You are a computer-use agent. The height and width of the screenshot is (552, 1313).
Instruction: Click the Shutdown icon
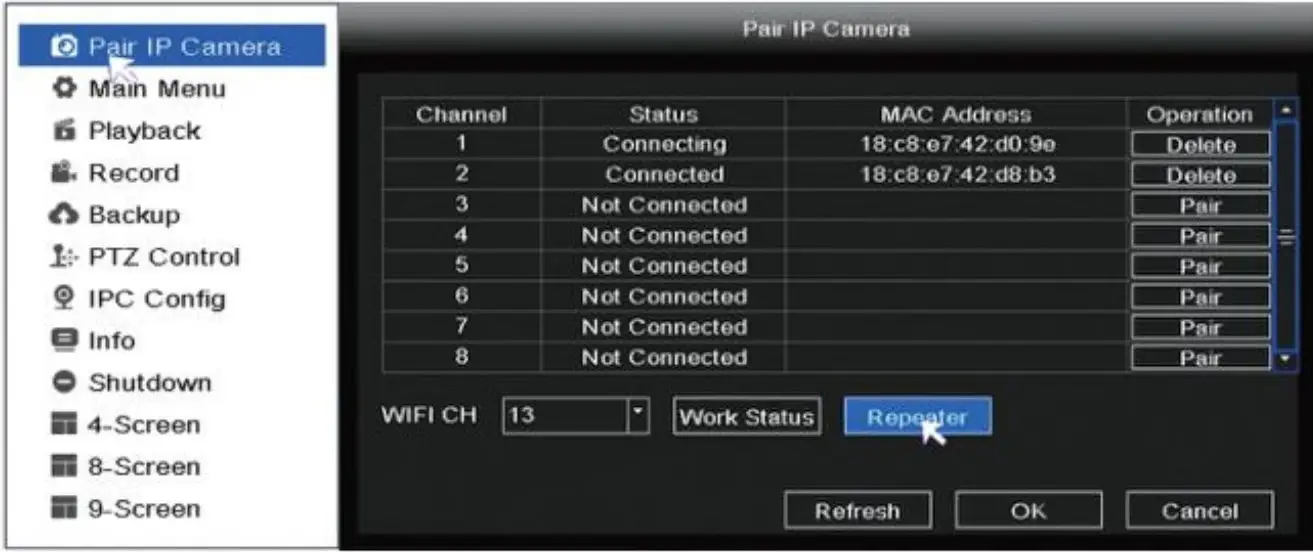(63, 383)
